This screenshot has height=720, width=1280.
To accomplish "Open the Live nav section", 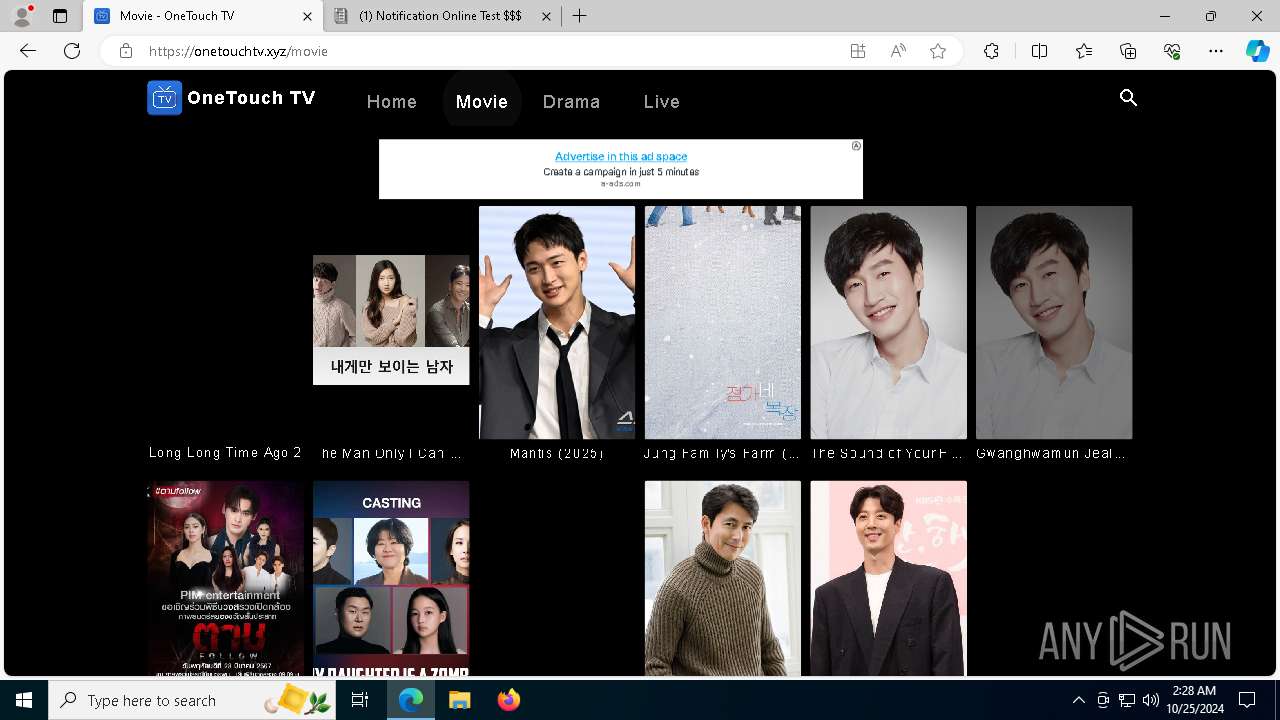I will (x=662, y=102).
